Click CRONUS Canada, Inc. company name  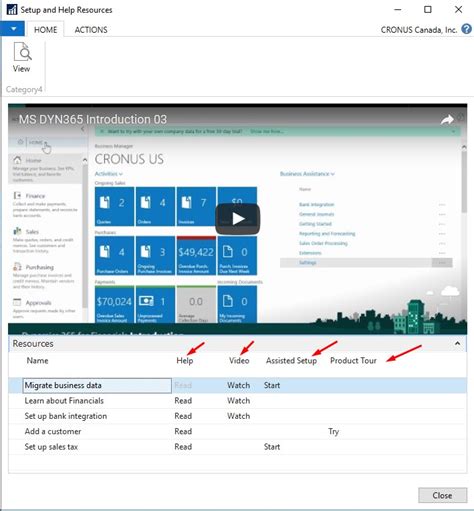click(x=419, y=30)
